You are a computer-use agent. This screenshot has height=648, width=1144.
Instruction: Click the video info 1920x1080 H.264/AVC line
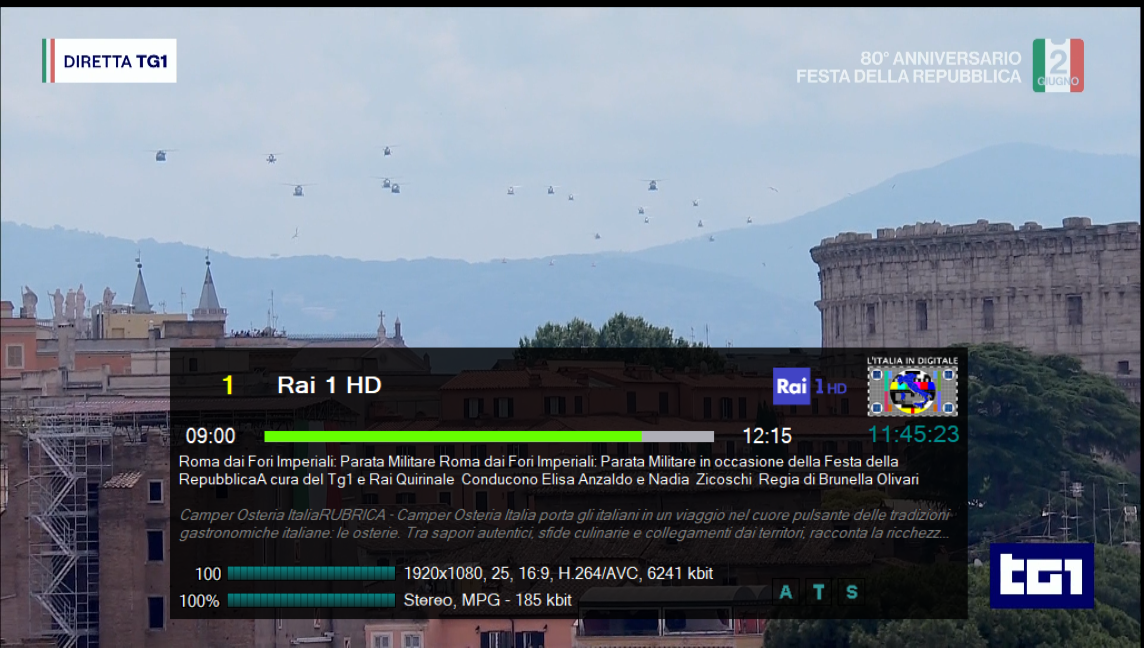coord(558,574)
